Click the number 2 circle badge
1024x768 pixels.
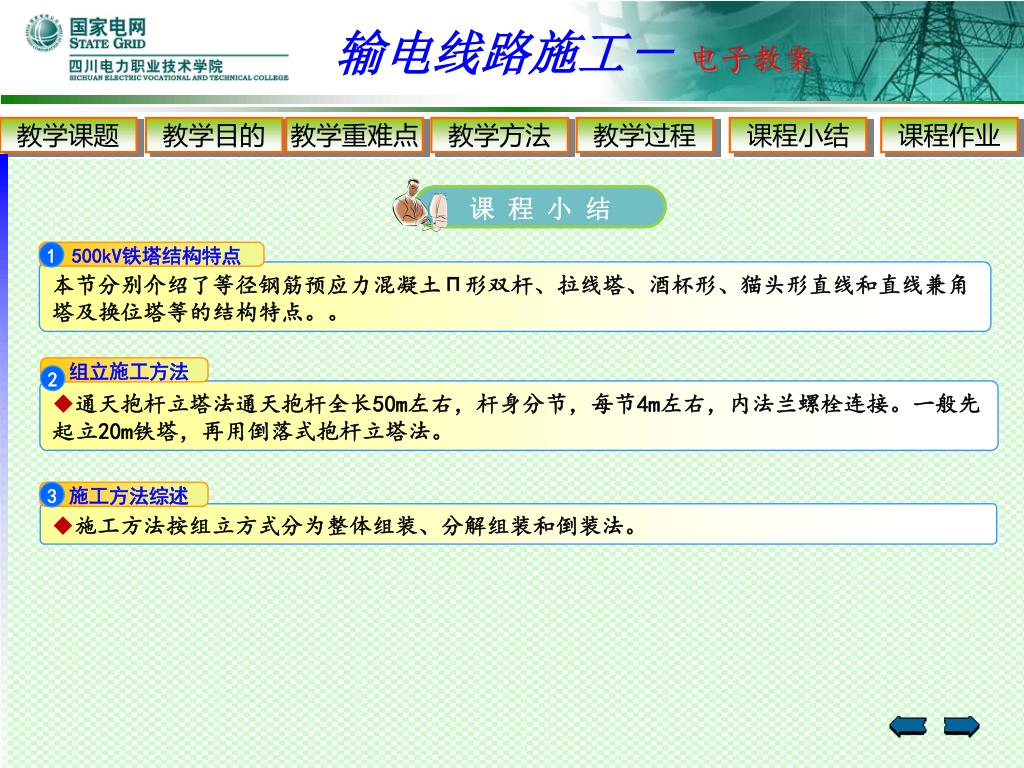(x=52, y=377)
